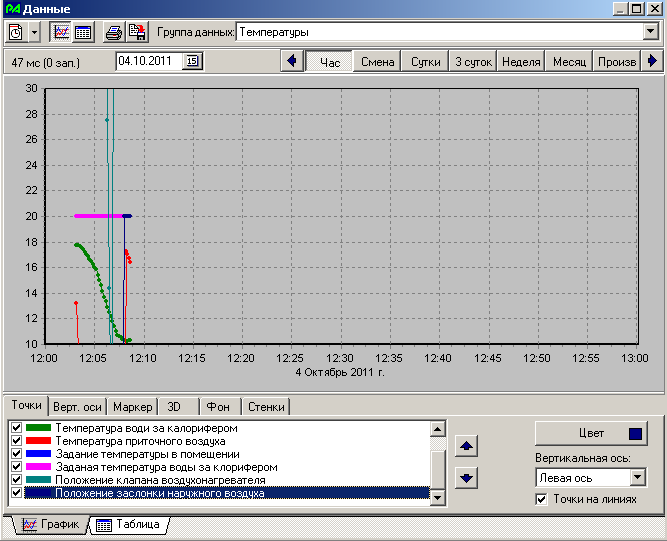
Task: Click the export data icon
Action: click(x=138, y=32)
